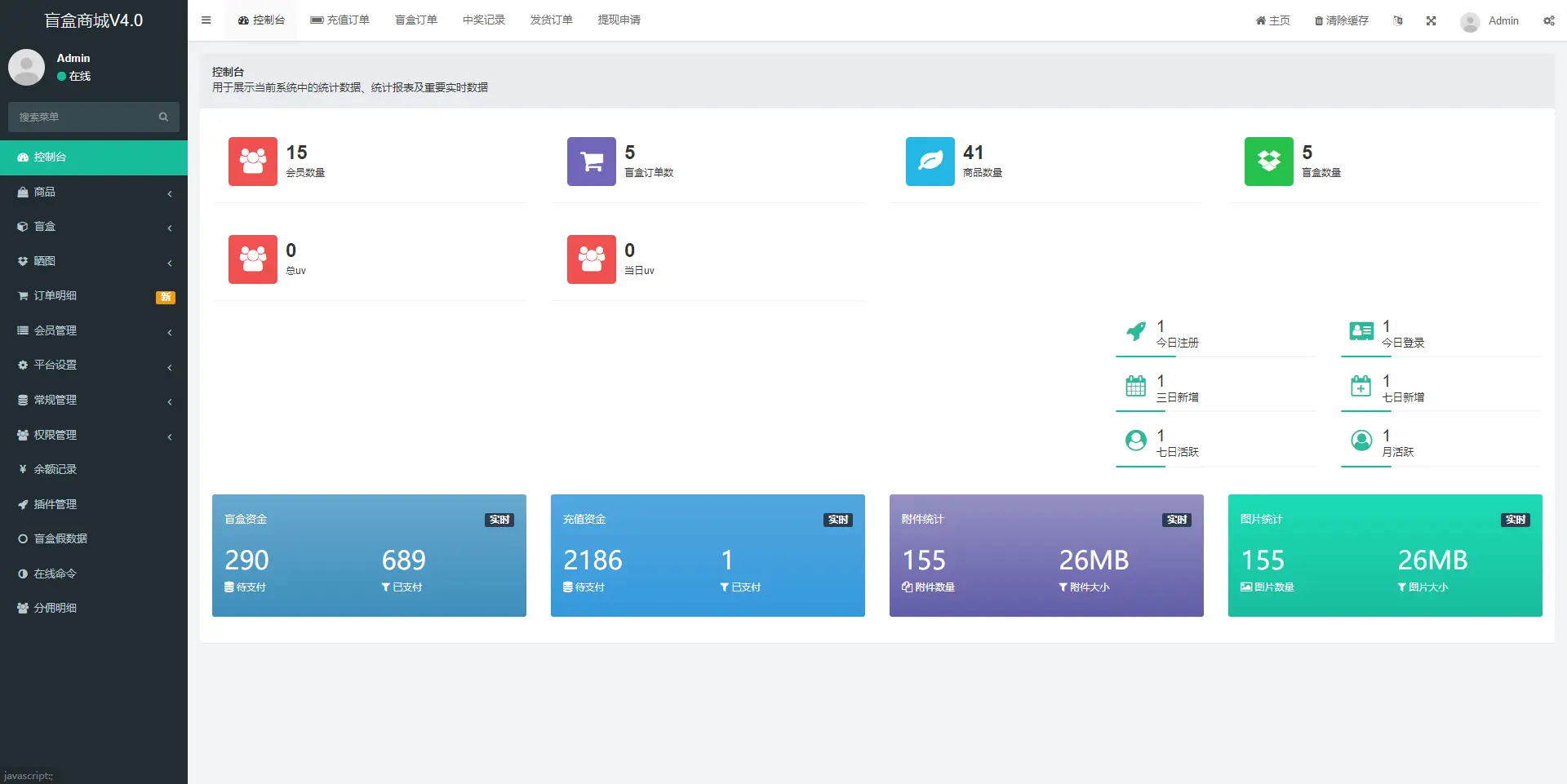This screenshot has height=784, width=1567.
Task: Click the red member count users icon
Action: coord(252,162)
